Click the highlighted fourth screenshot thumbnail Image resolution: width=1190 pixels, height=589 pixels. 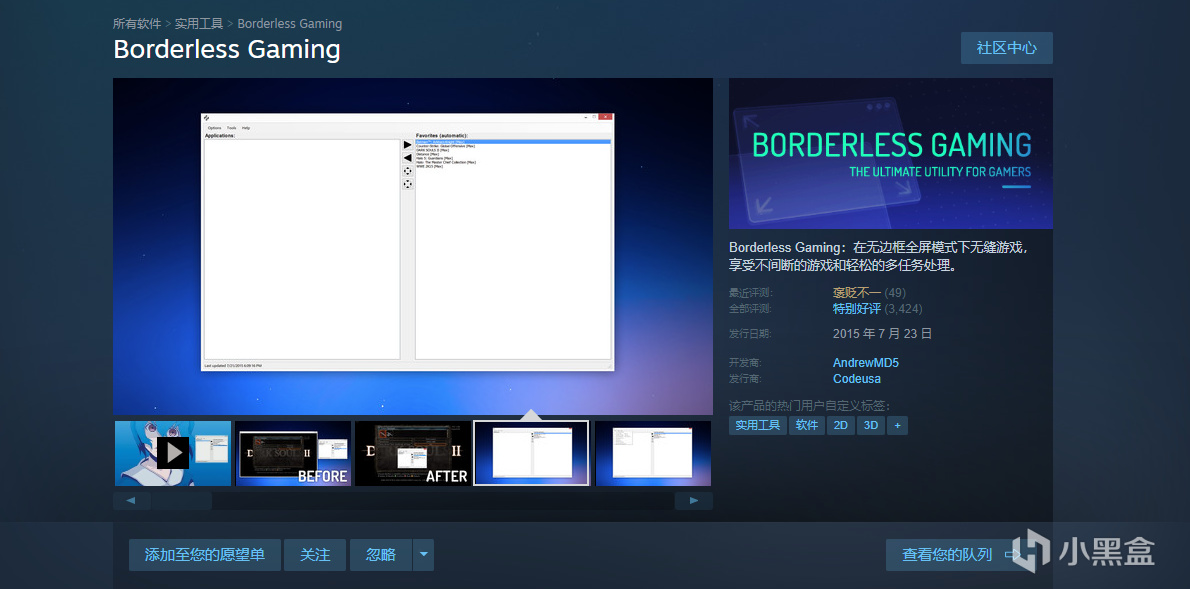click(531, 453)
